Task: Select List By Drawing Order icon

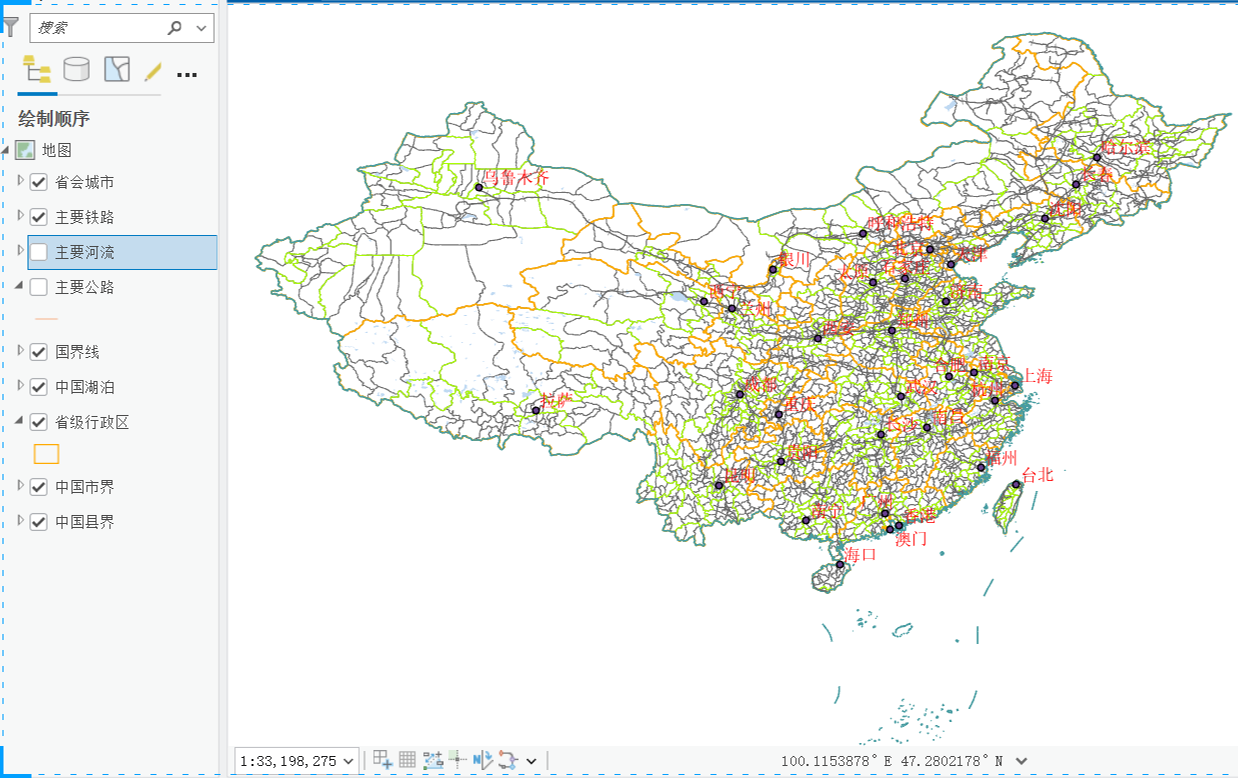Action: pyautogui.click(x=37, y=70)
